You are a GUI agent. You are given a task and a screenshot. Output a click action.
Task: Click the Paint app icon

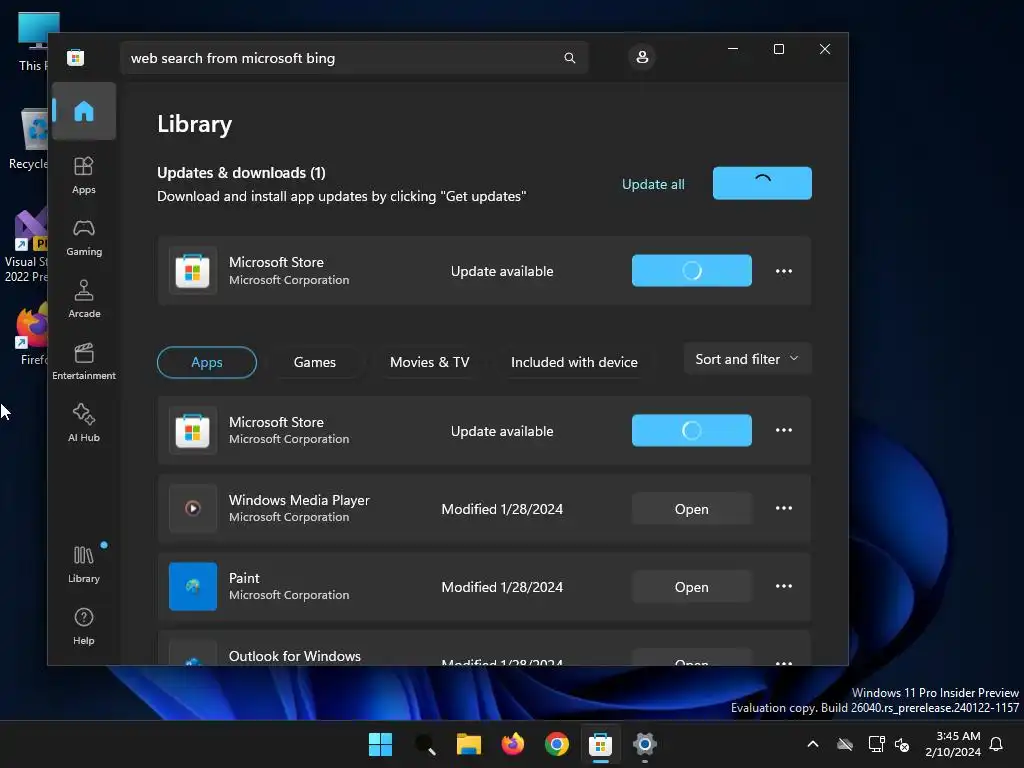tap(193, 586)
